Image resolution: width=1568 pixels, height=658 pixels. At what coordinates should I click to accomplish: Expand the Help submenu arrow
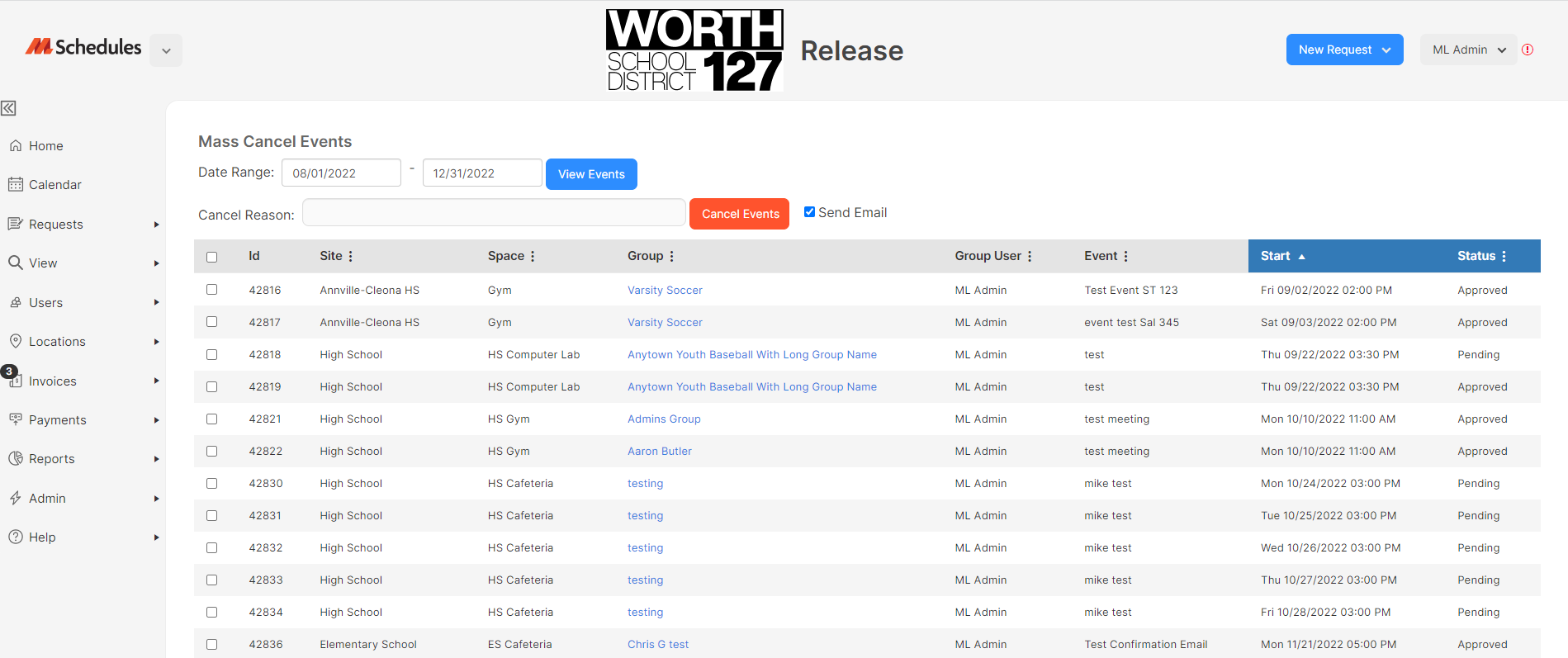(156, 537)
